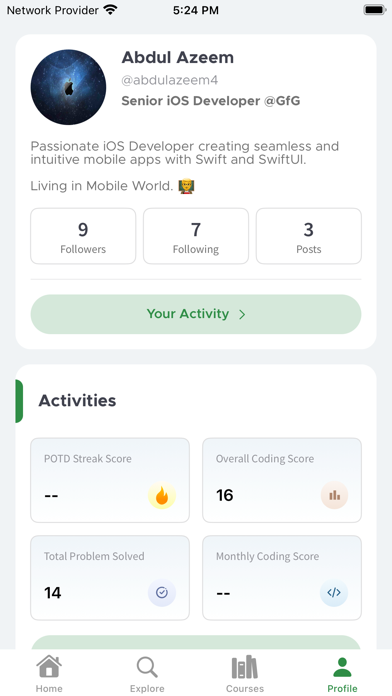The width and height of the screenshot is (392, 696).
Task: Open the Total Problem Solved card
Action: point(110,577)
